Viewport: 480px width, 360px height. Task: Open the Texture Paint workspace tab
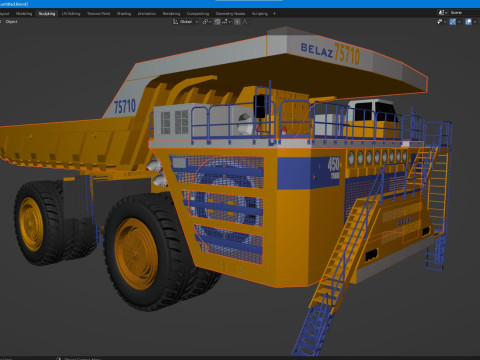click(x=98, y=14)
